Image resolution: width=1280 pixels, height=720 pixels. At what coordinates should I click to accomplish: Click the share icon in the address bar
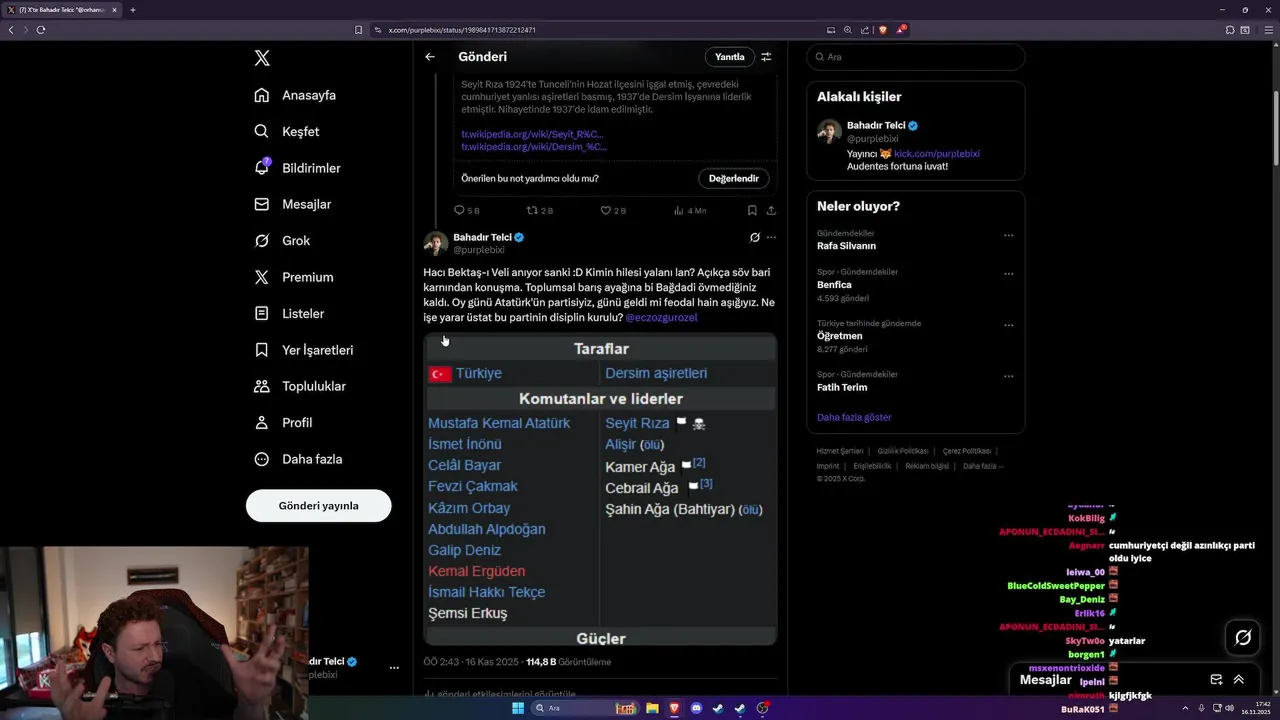point(865,30)
